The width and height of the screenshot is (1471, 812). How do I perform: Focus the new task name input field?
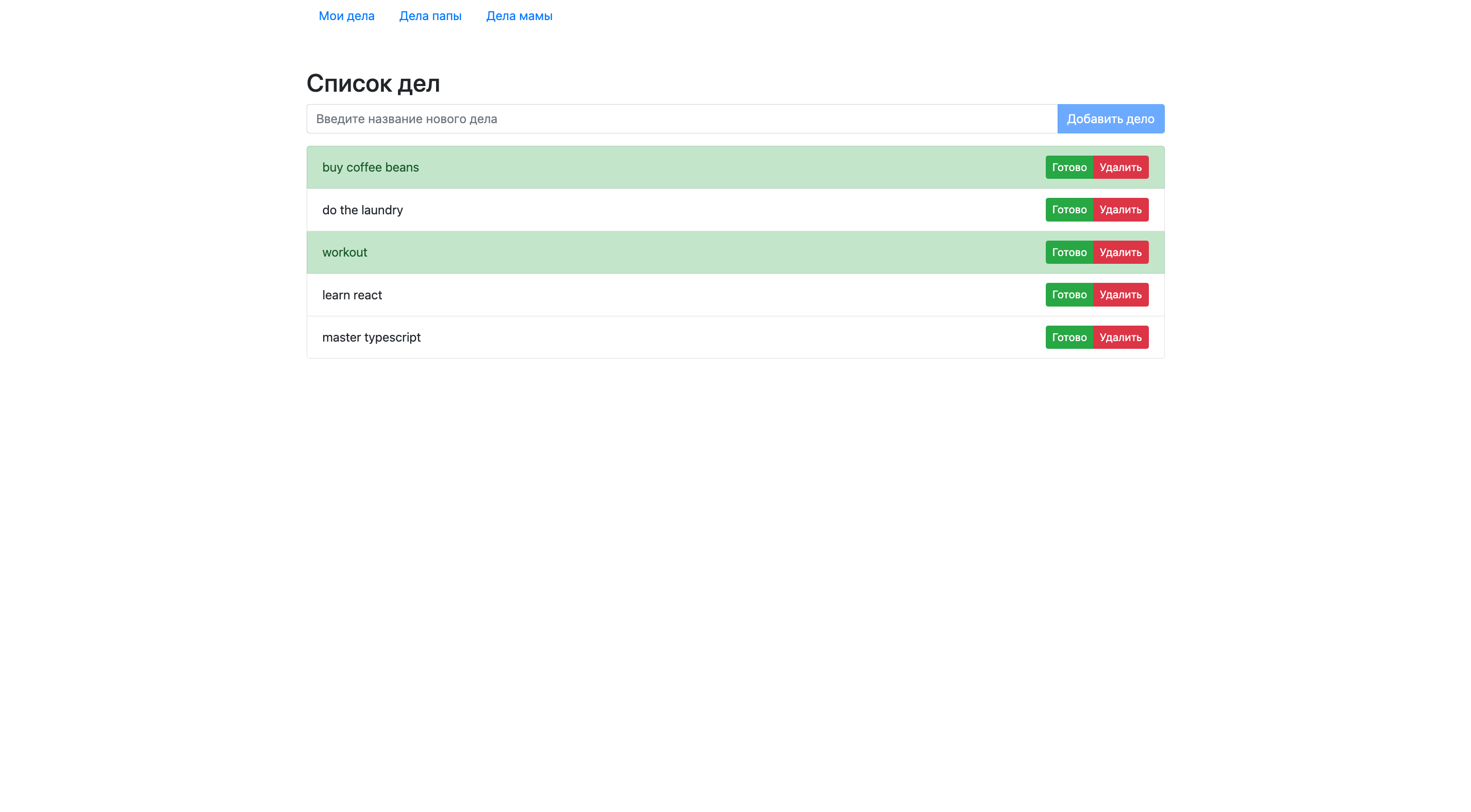(682, 119)
